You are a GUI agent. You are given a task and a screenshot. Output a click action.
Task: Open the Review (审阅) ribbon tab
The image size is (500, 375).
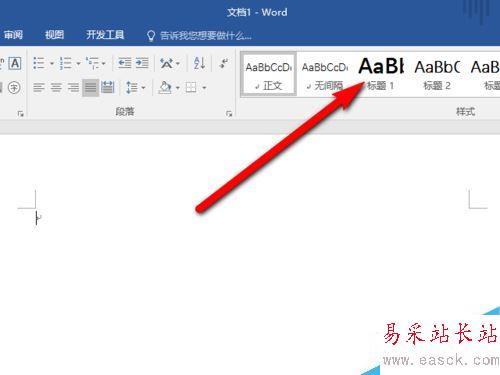pos(13,35)
